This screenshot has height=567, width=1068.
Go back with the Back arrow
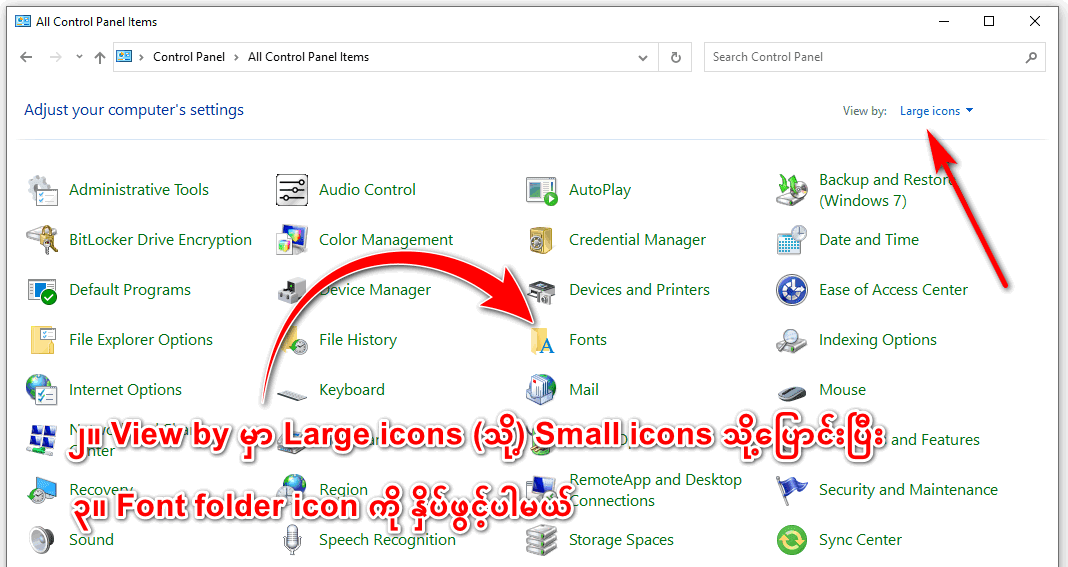[x=26, y=57]
